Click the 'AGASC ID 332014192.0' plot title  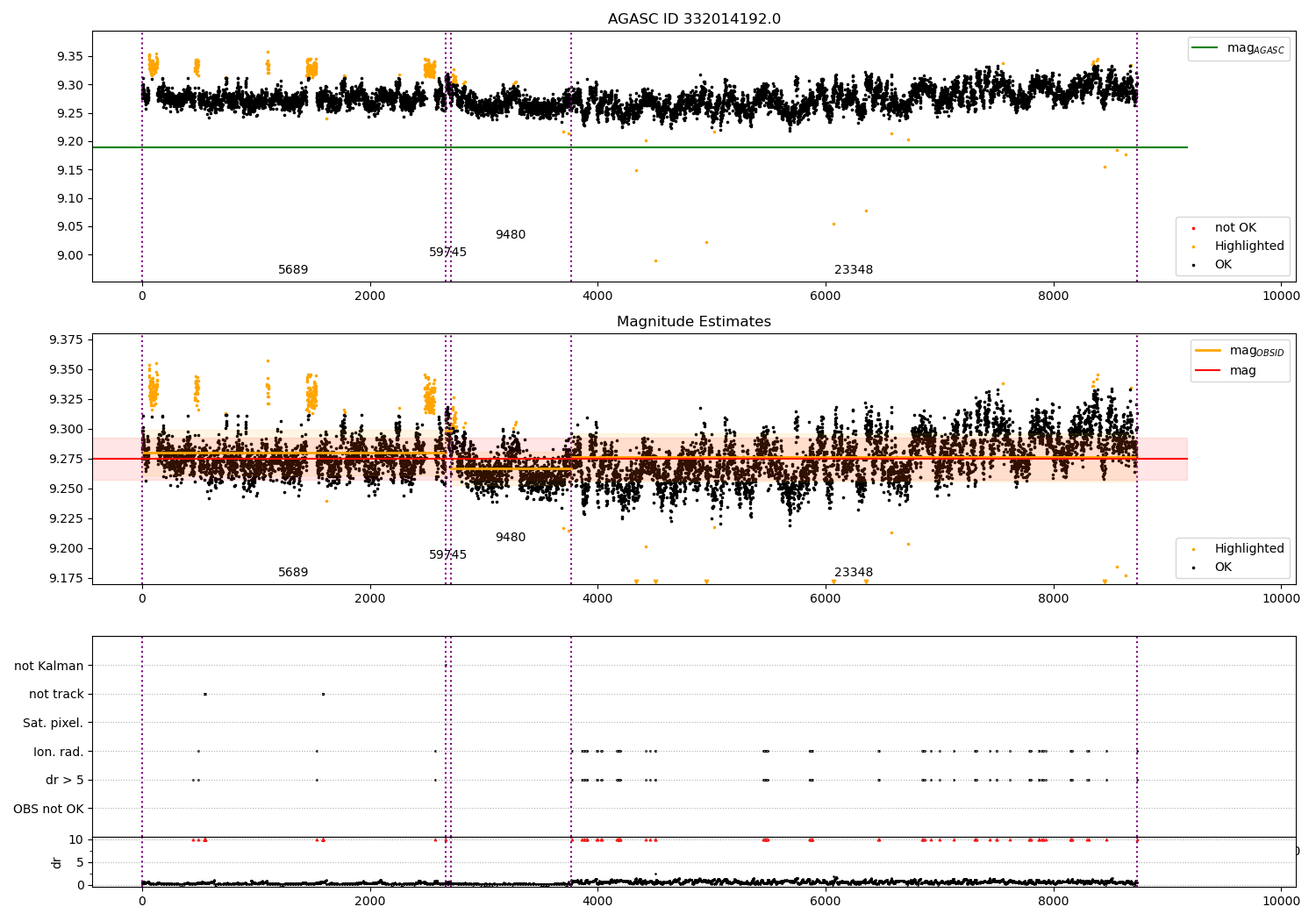click(694, 19)
